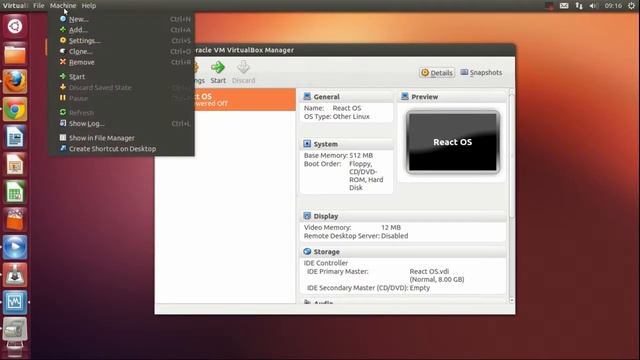Open LibreOffice Calc from the launcher

15,192
